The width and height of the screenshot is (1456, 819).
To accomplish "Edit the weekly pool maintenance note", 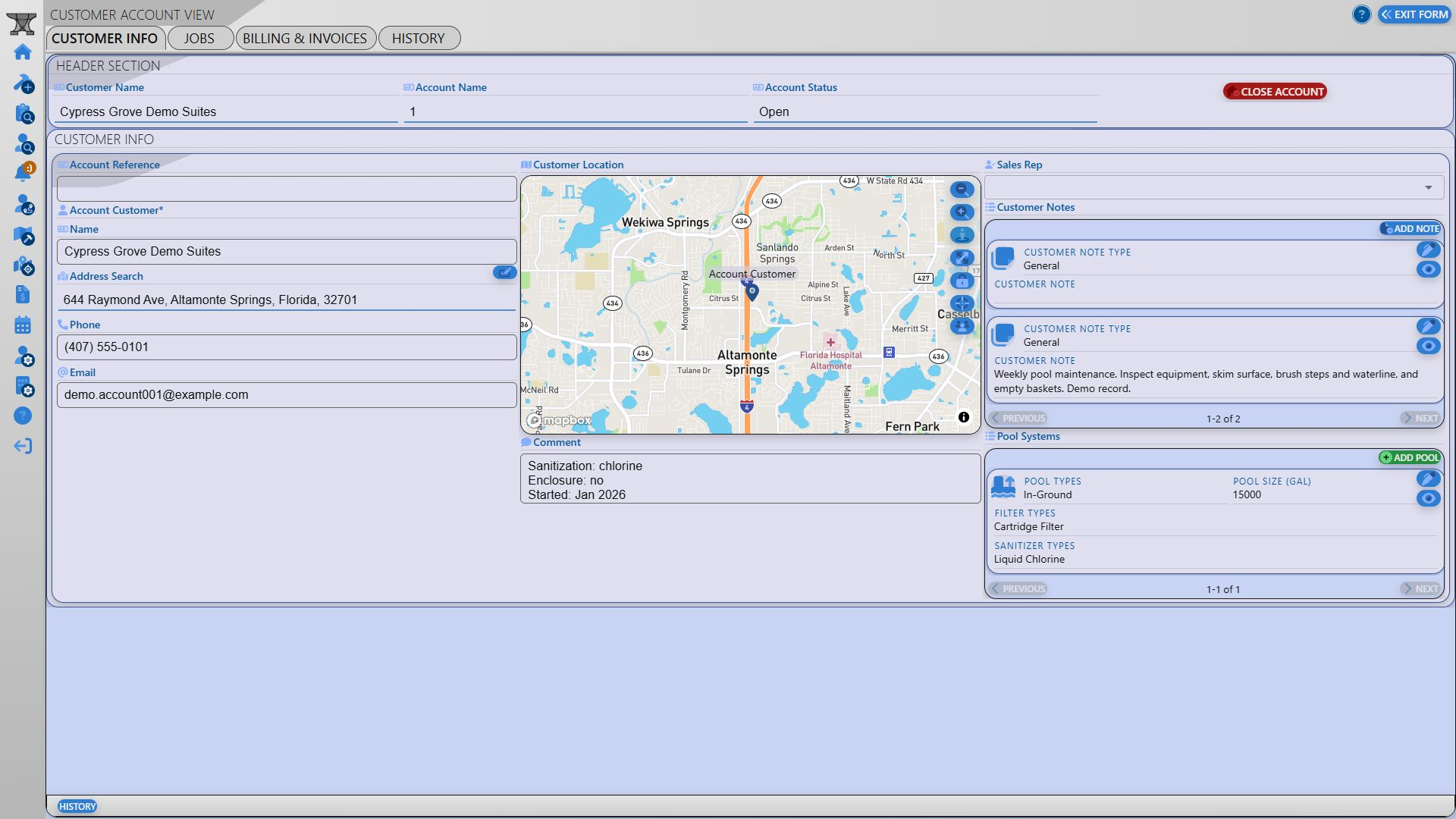I will coord(1428,327).
